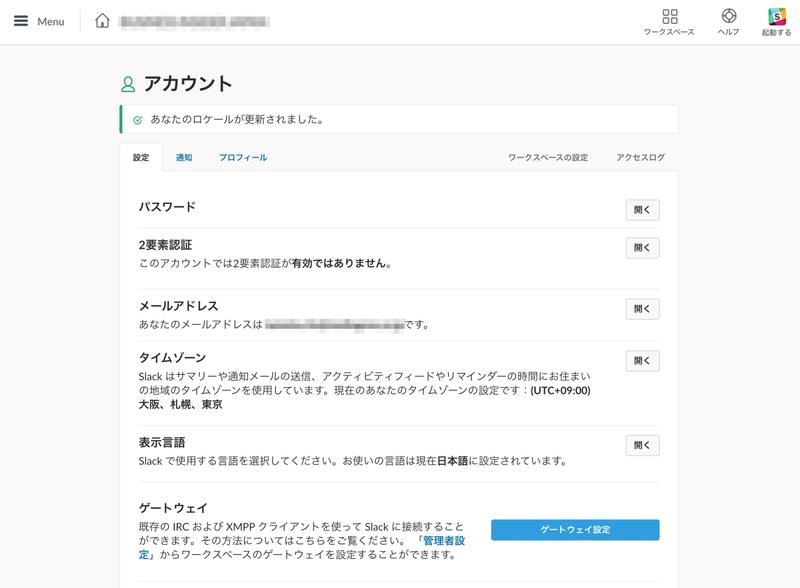
Task: Click the あなたのロケールが更新されました message
Action: click(237, 120)
